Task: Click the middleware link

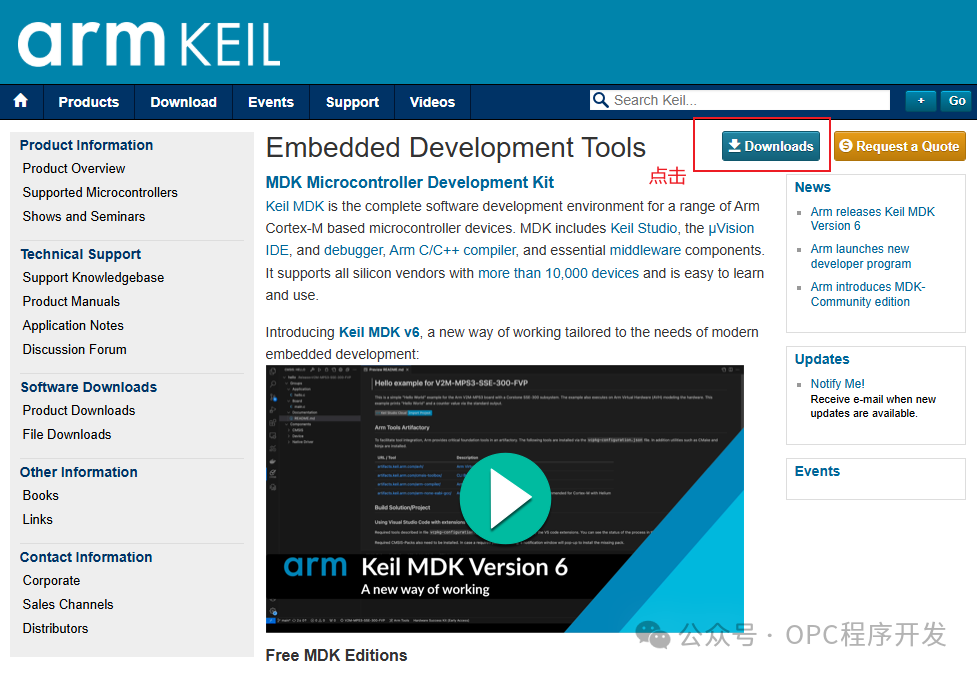Action: (x=645, y=251)
